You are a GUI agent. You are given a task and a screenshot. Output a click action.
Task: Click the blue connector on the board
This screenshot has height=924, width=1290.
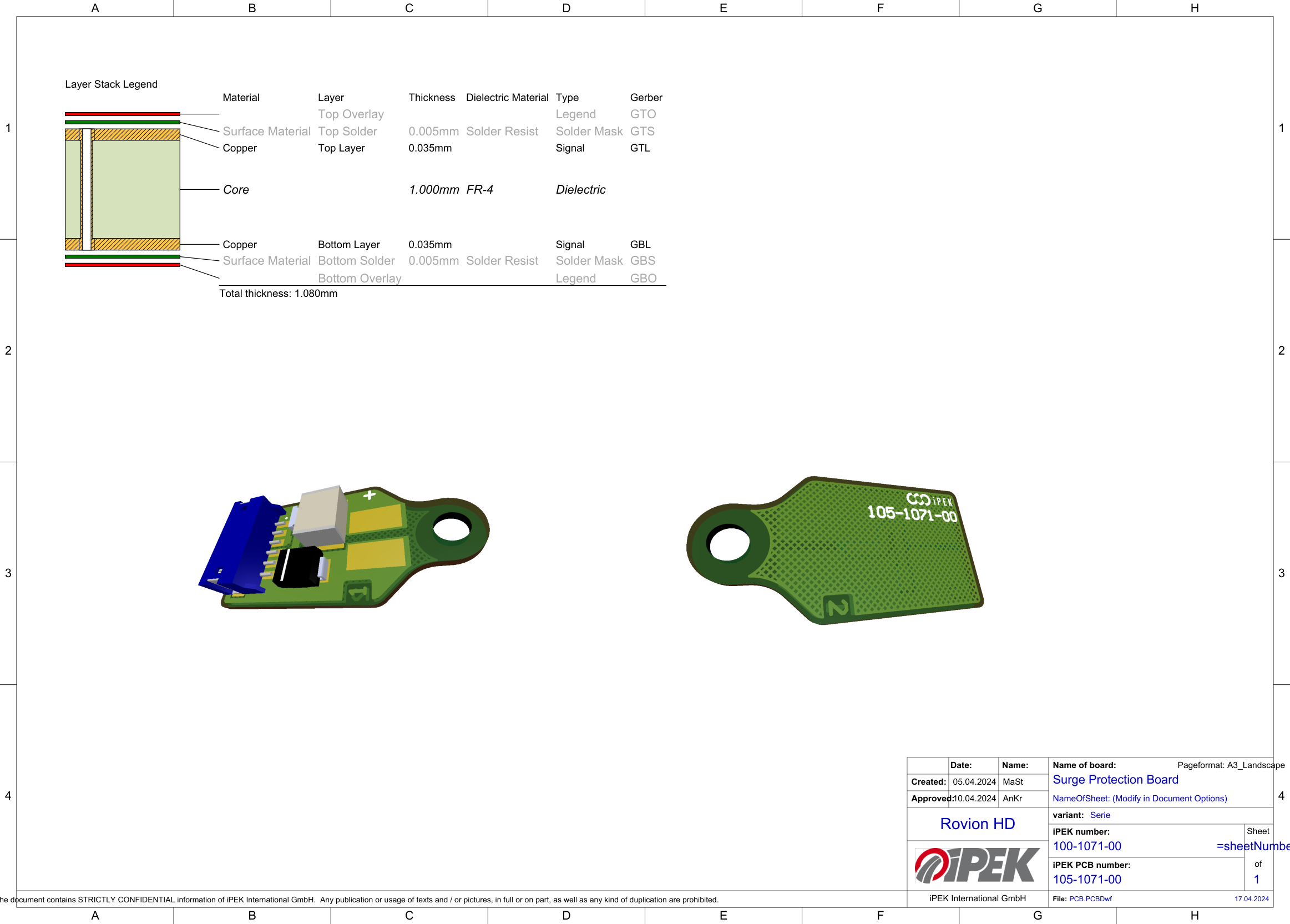click(242, 546)
